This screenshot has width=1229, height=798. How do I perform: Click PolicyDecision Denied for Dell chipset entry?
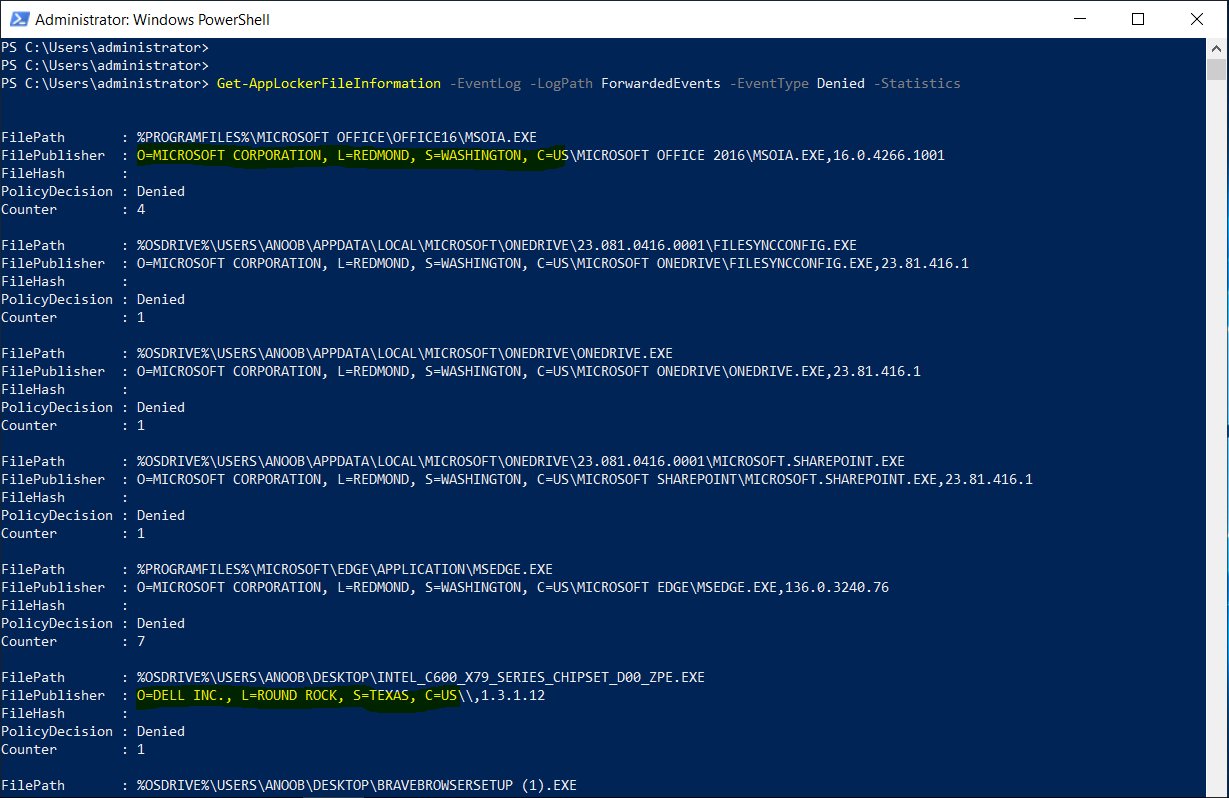[161, 731]
